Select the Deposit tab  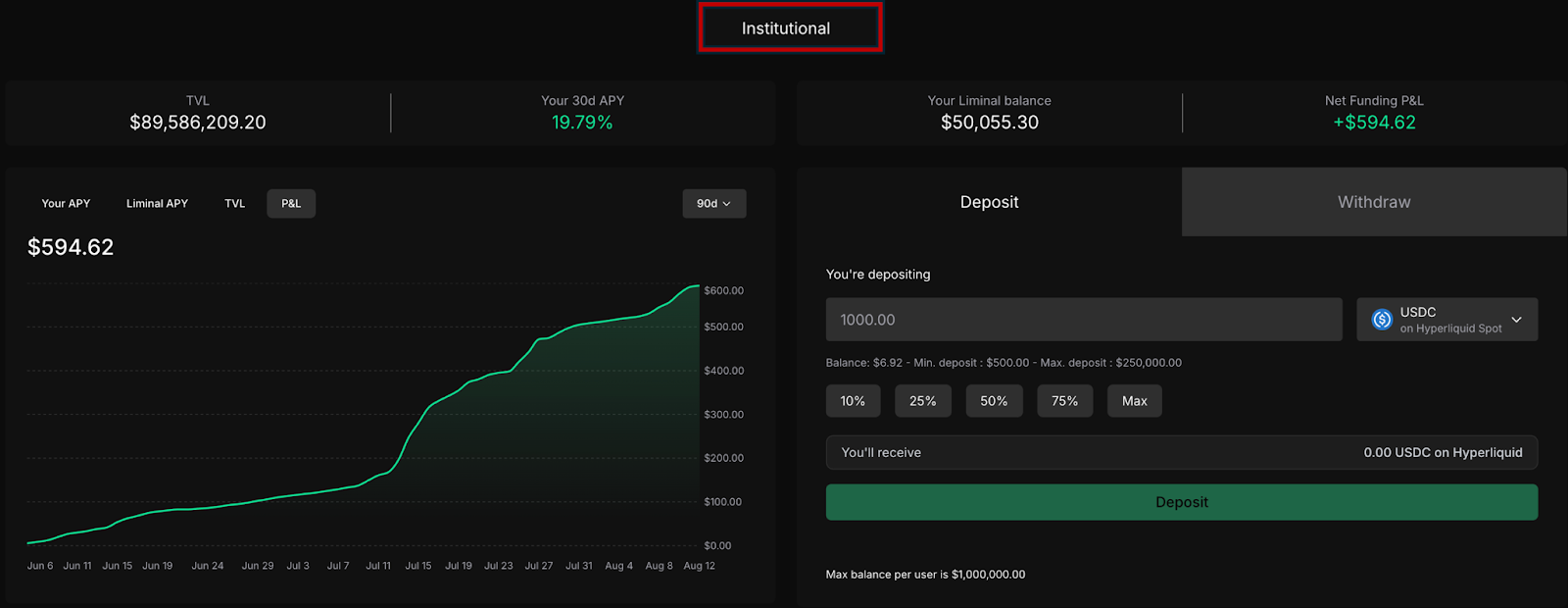pos(989,202)
